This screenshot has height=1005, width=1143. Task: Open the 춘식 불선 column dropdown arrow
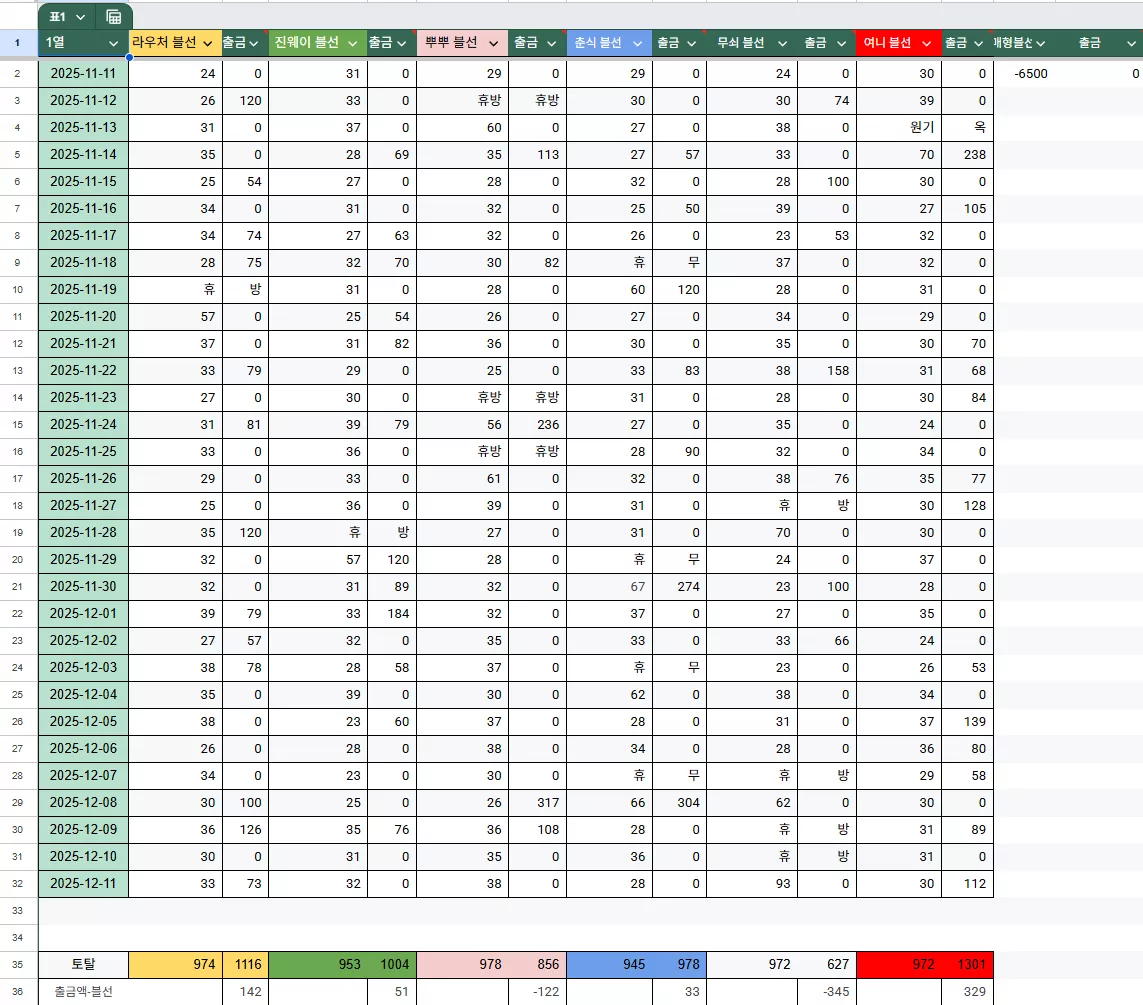pos(637,43)
